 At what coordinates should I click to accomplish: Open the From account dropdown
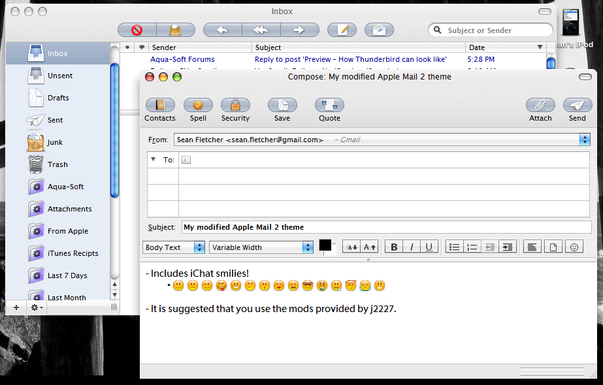coord(382,140)
